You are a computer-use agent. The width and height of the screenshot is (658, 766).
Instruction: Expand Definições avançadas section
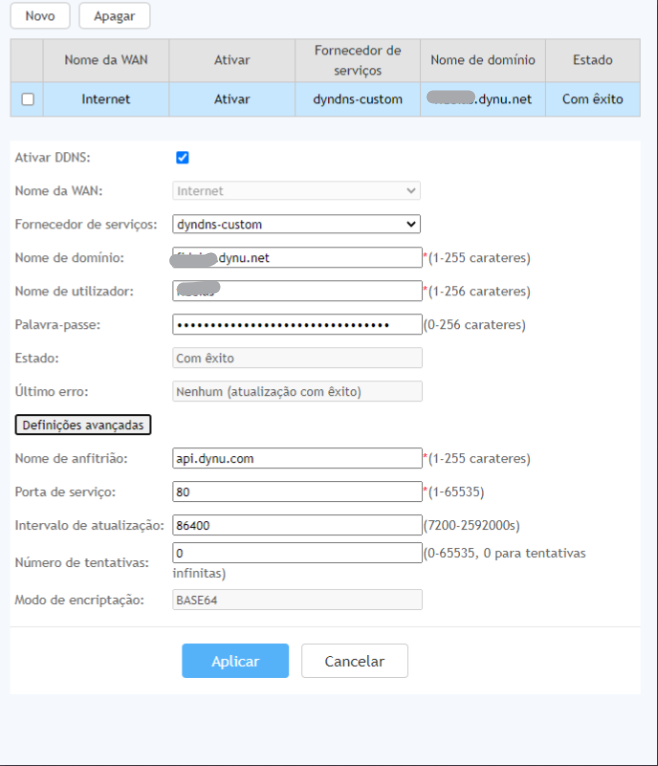pyautogui.click(x=83, y=425)
